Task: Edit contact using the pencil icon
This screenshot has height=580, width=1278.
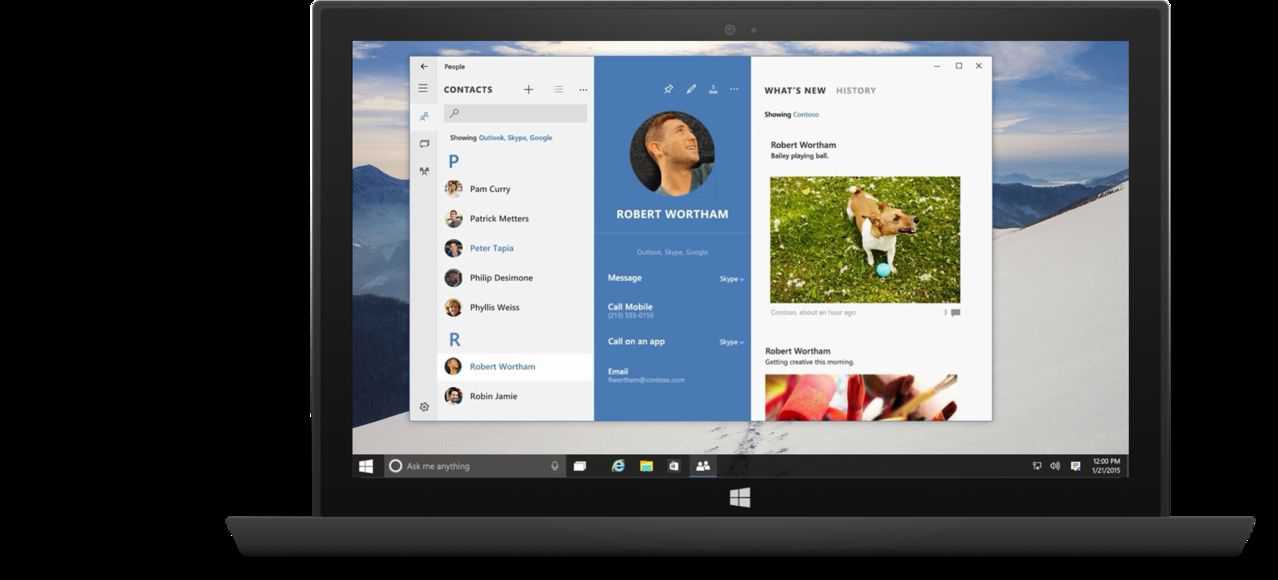Action: (690, 89)
